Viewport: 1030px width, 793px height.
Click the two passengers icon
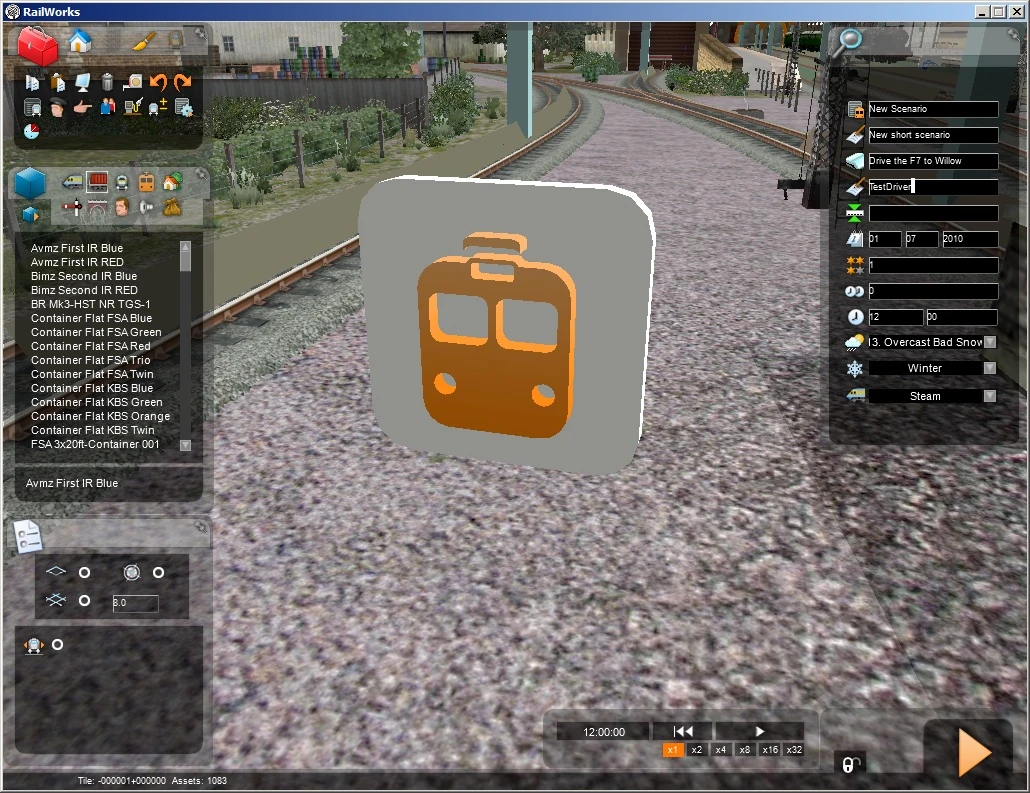[x=108, y=106]
